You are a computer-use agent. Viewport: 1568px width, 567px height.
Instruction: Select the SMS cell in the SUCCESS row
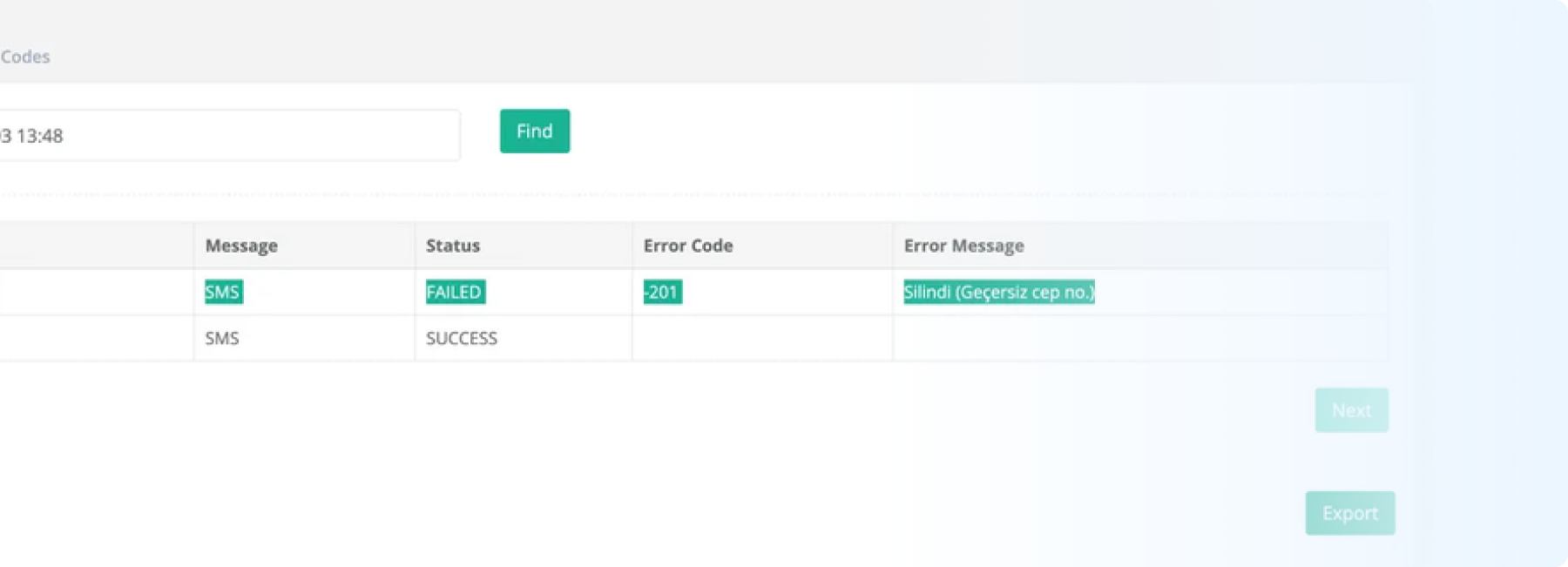pos(222,338)
